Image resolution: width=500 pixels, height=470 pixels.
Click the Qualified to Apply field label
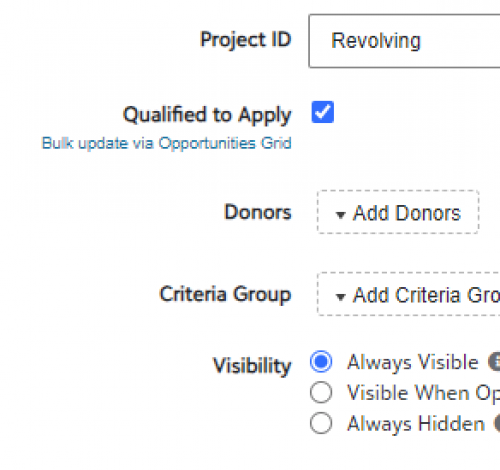point(207,115)
